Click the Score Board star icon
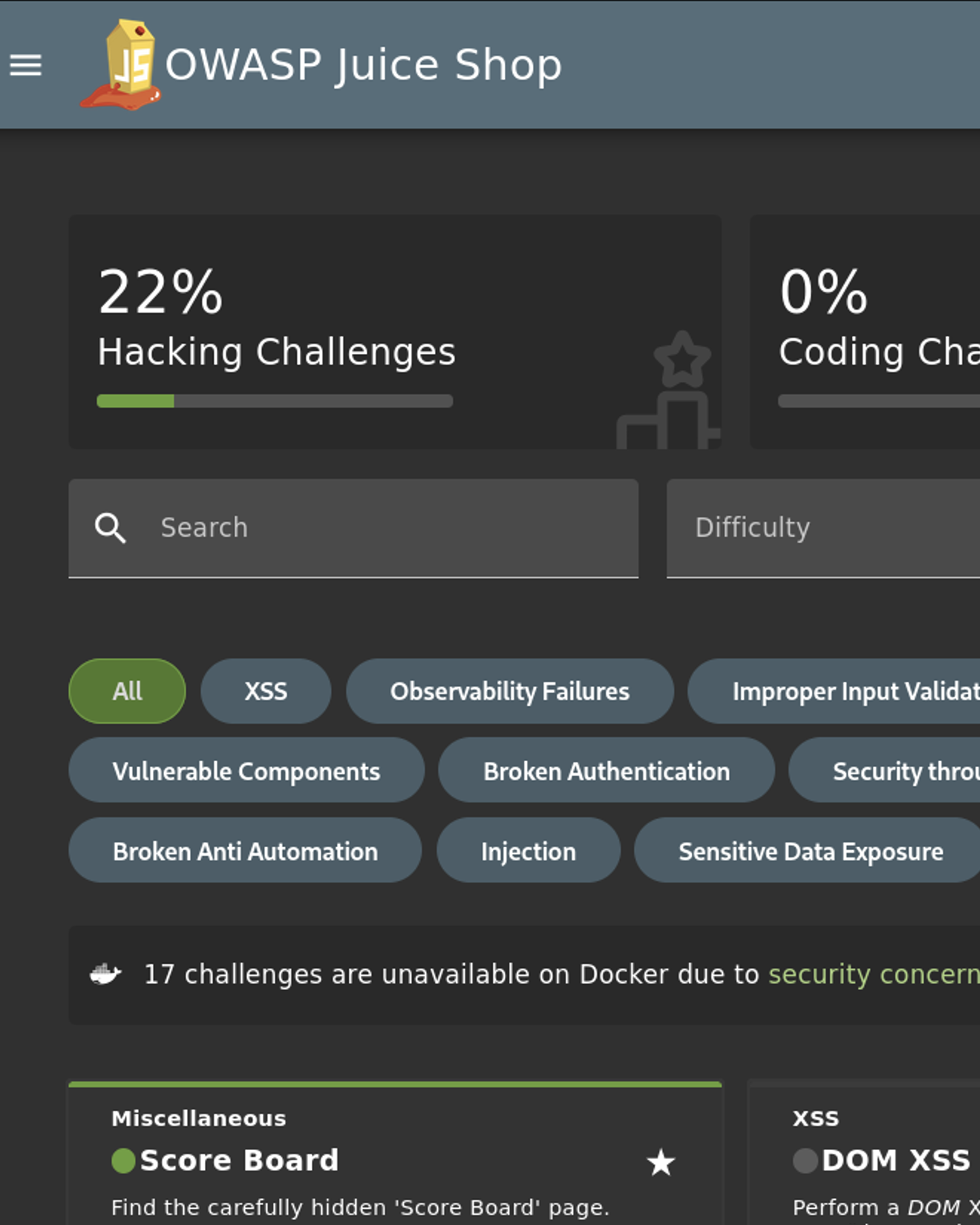 point(661,1162)
